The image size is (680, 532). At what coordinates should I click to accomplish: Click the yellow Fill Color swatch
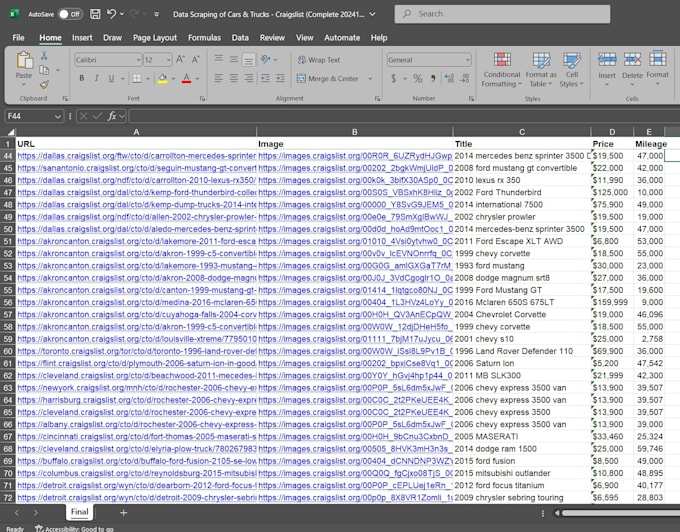tap(163, 78)
